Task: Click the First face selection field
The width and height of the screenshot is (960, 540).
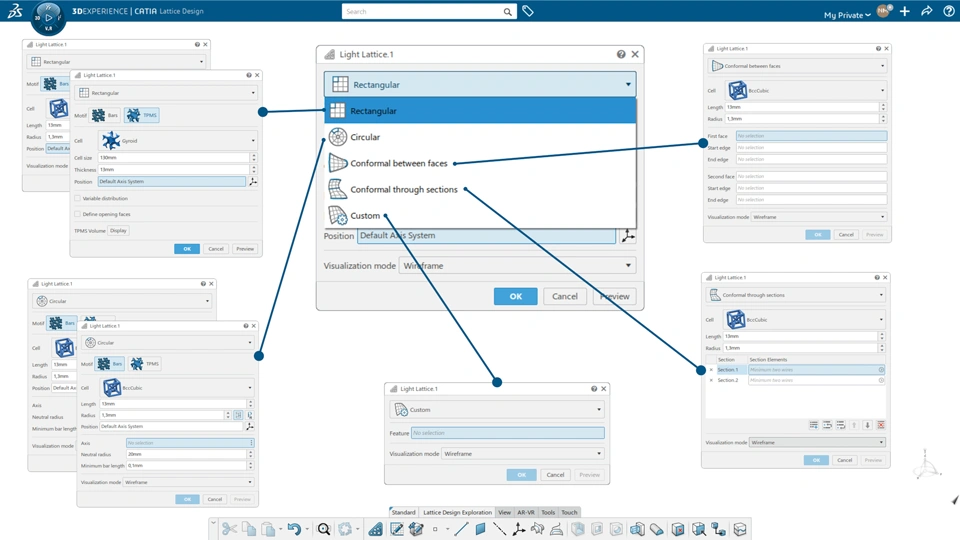Action: (811, 136)
